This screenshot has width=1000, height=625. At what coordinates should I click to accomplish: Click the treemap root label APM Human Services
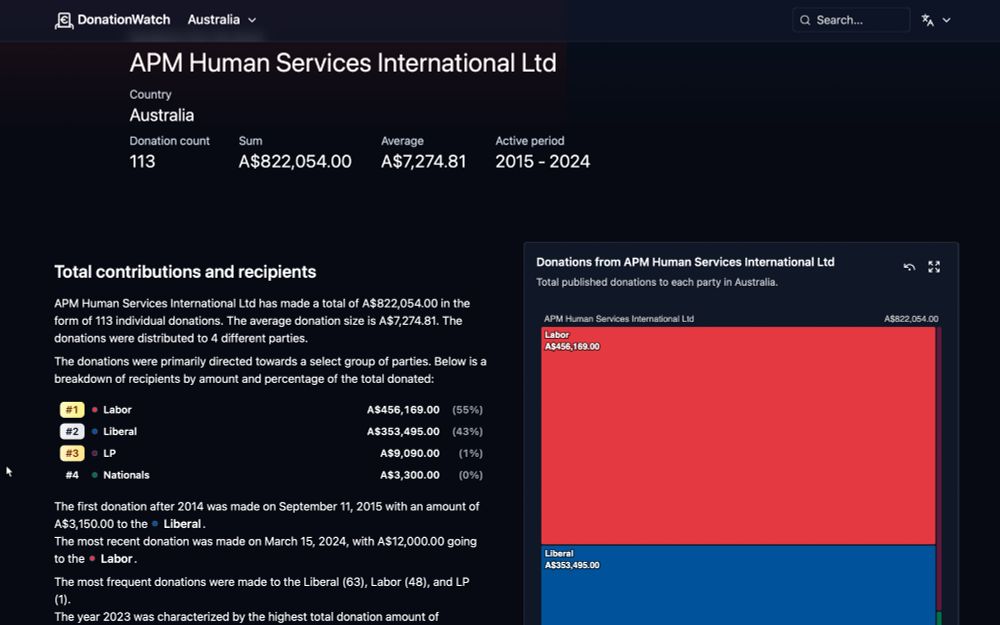619,319
